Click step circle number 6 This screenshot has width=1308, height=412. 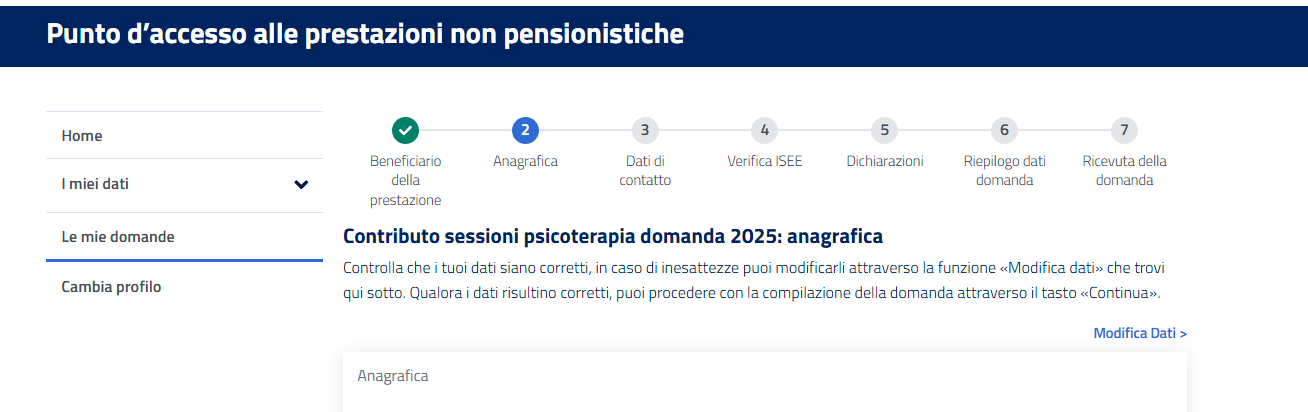(x=1004, y=130)
